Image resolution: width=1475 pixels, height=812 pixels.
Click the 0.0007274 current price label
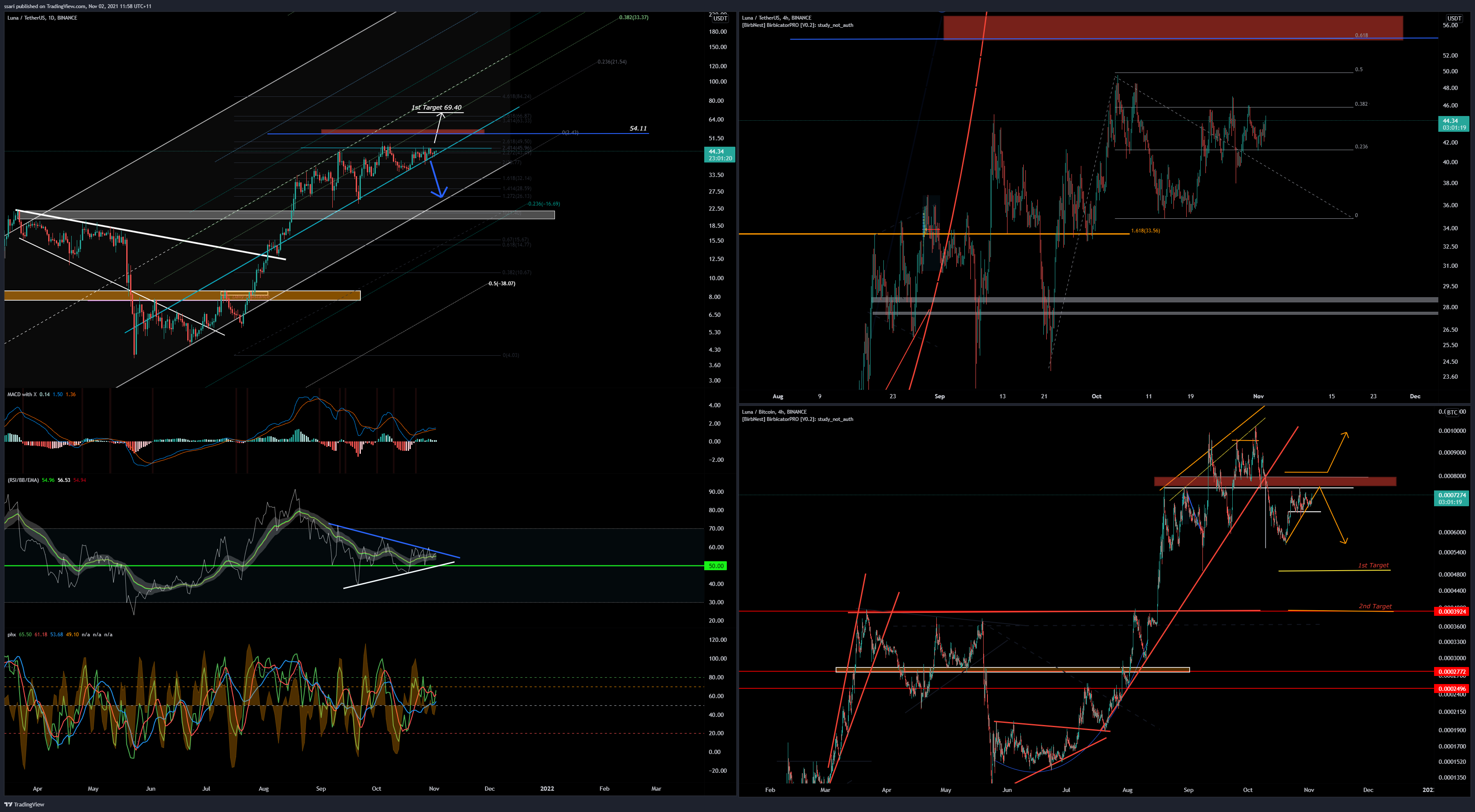coord(1451,498)
